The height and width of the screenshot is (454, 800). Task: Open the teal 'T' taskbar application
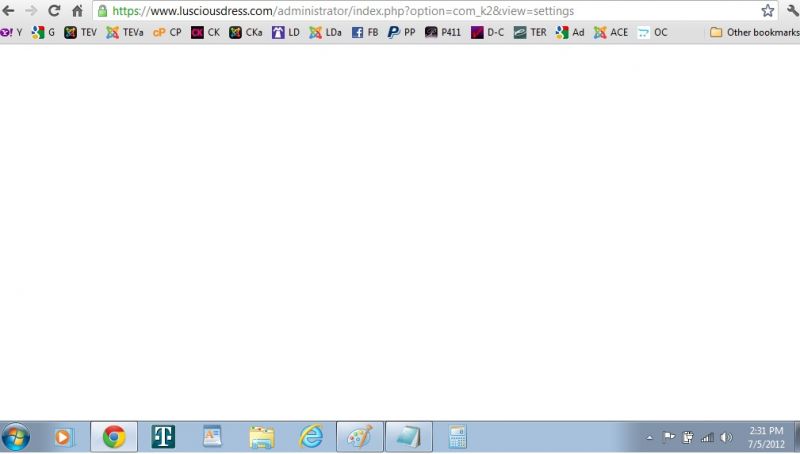(x=163, y=437)
